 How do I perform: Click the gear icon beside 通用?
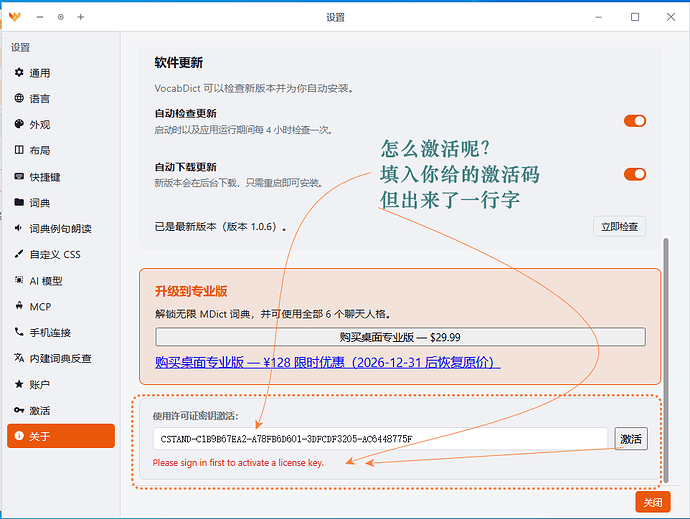coord(19,72)
